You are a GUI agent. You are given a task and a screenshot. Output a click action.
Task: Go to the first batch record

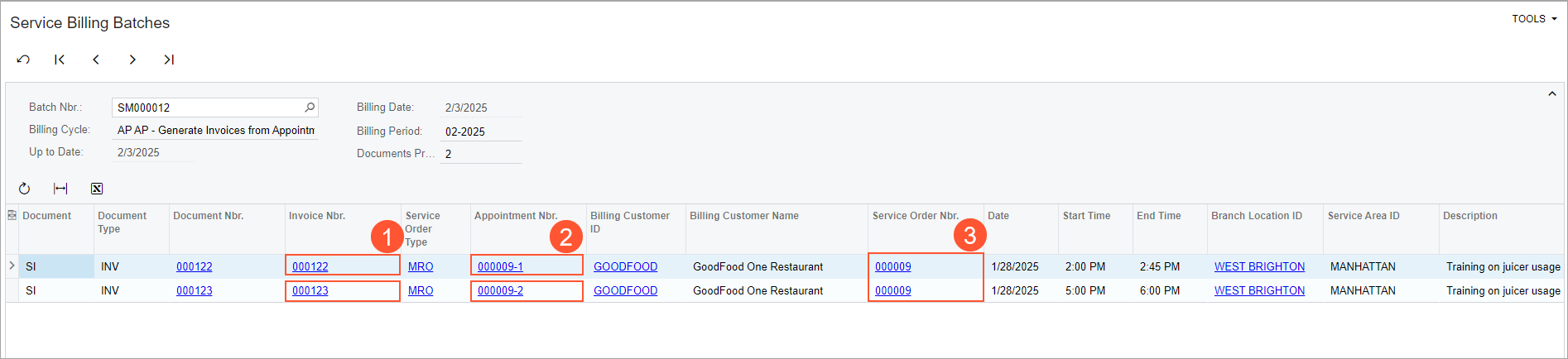60,60
